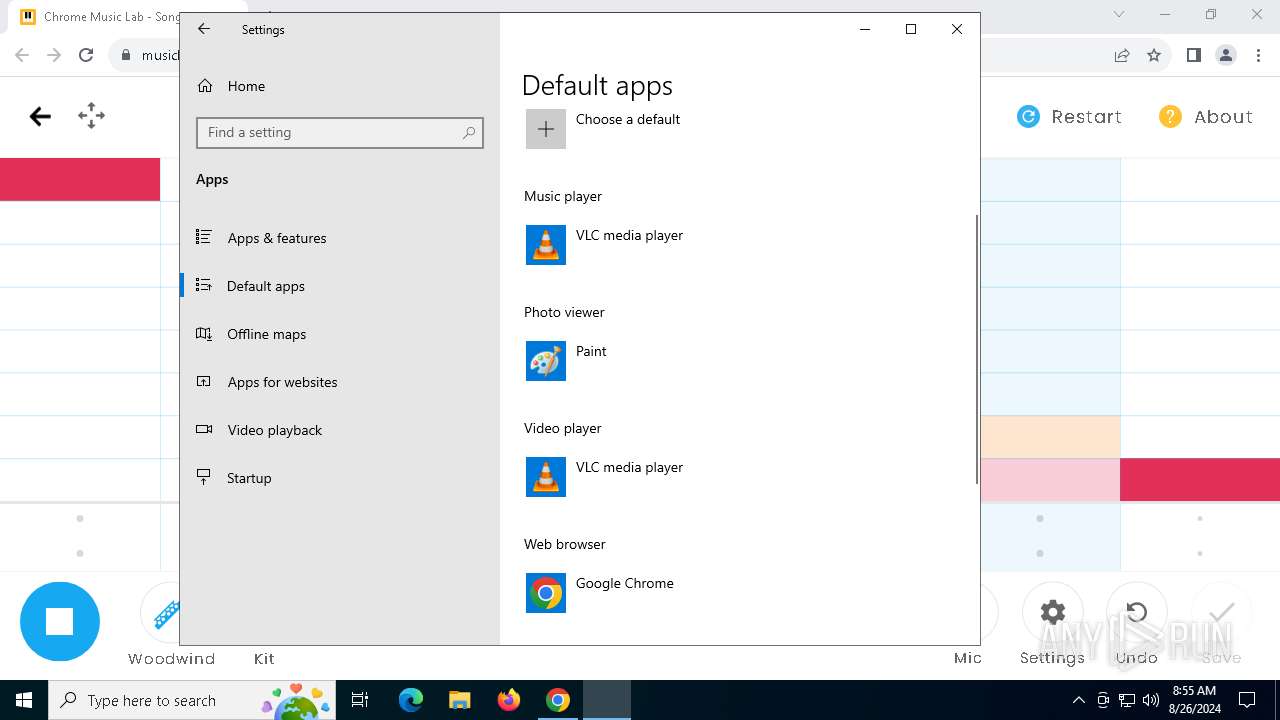Open Startup settings page
The height and width of the screenshot is (720, 1280).
coord(340,478)
